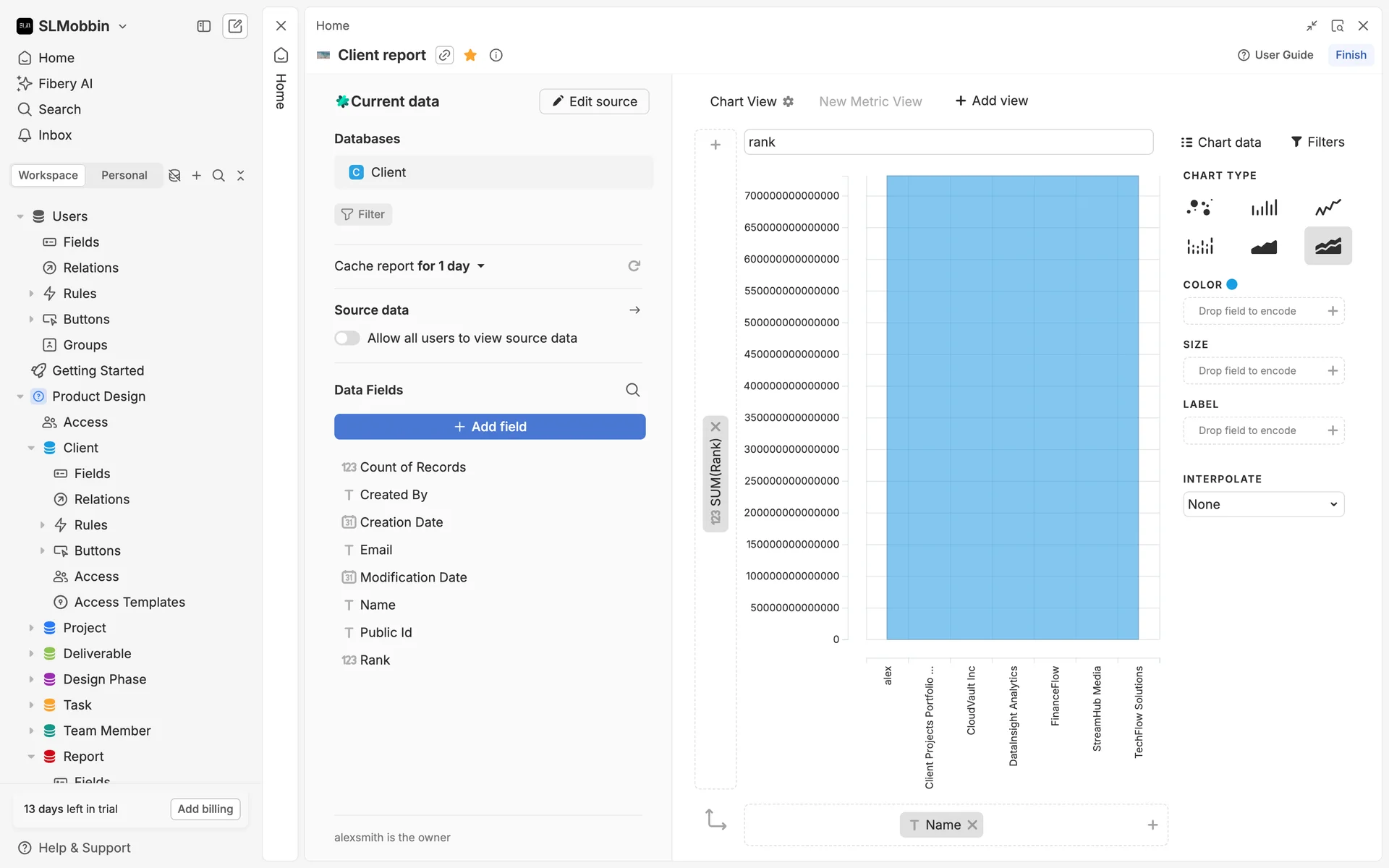Screen dimensions: 1389x868
Task: Open Chart View settings gear
Action: point(789,101)
